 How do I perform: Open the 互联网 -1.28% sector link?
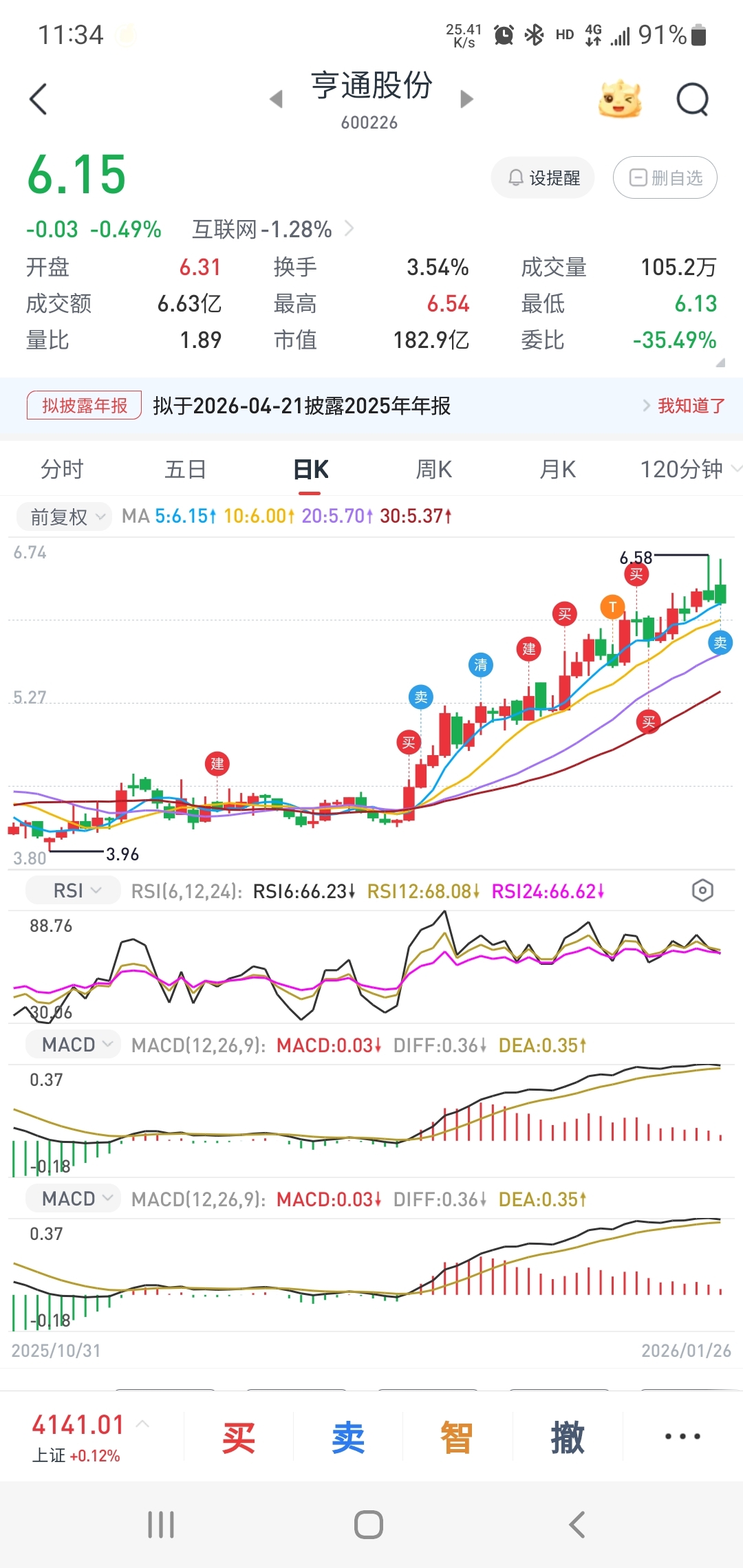(x=273, y=229)
